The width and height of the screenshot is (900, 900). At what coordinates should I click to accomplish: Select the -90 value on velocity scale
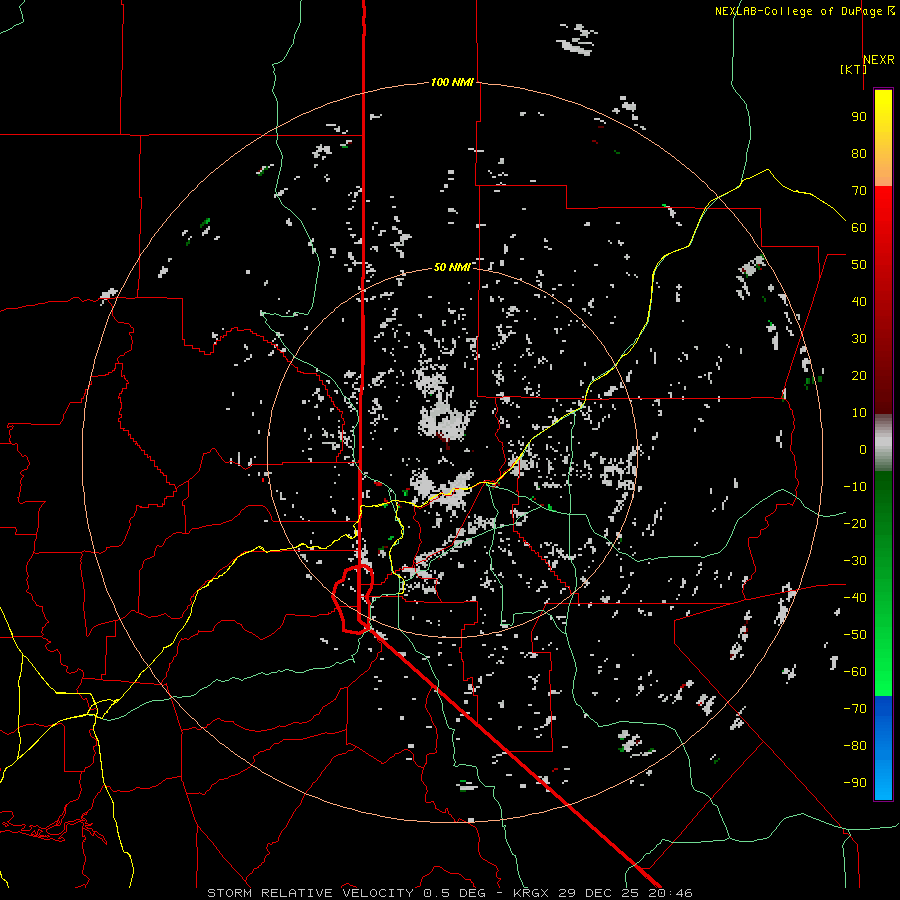click(x=855, y=783)
